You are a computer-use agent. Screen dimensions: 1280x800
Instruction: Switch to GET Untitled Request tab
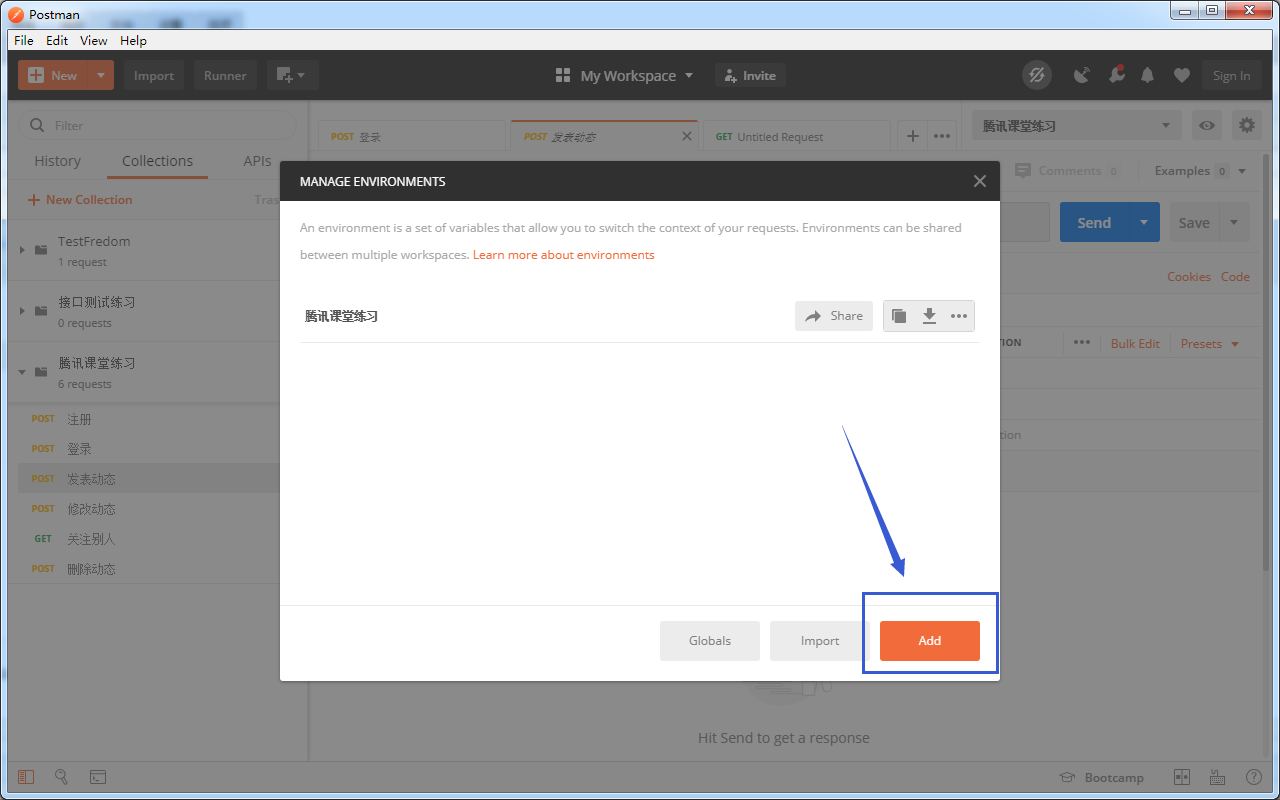[796, 137]
